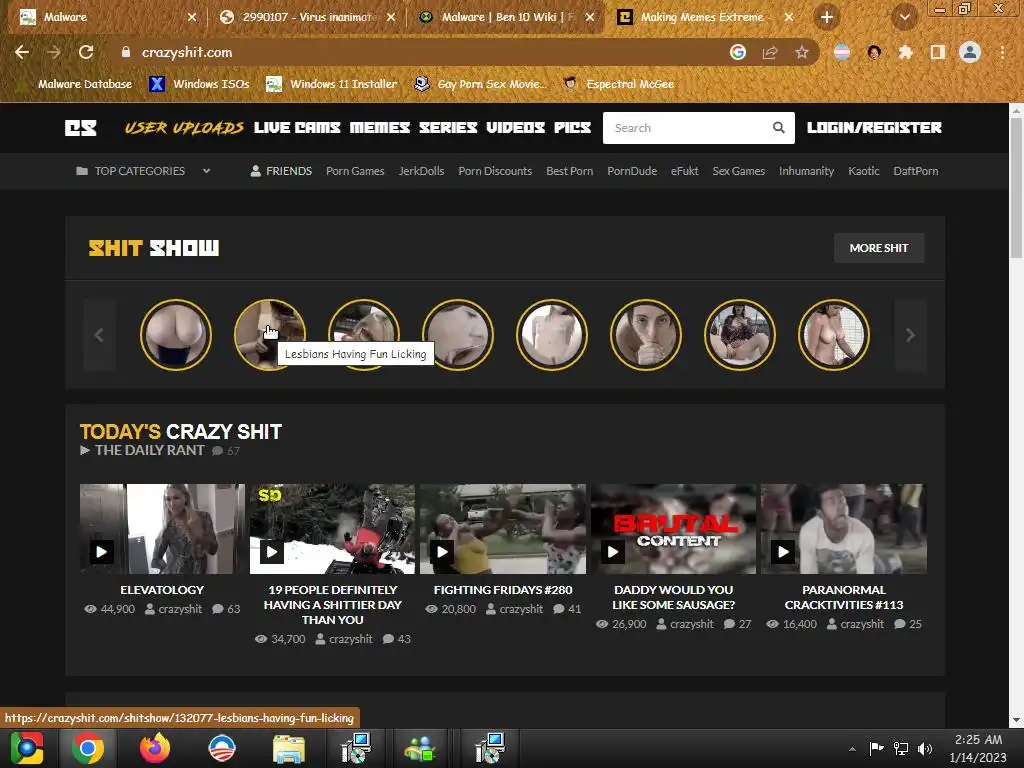
Task: Move the carousel back with the left arrow
Action: (x=99, y=335)
